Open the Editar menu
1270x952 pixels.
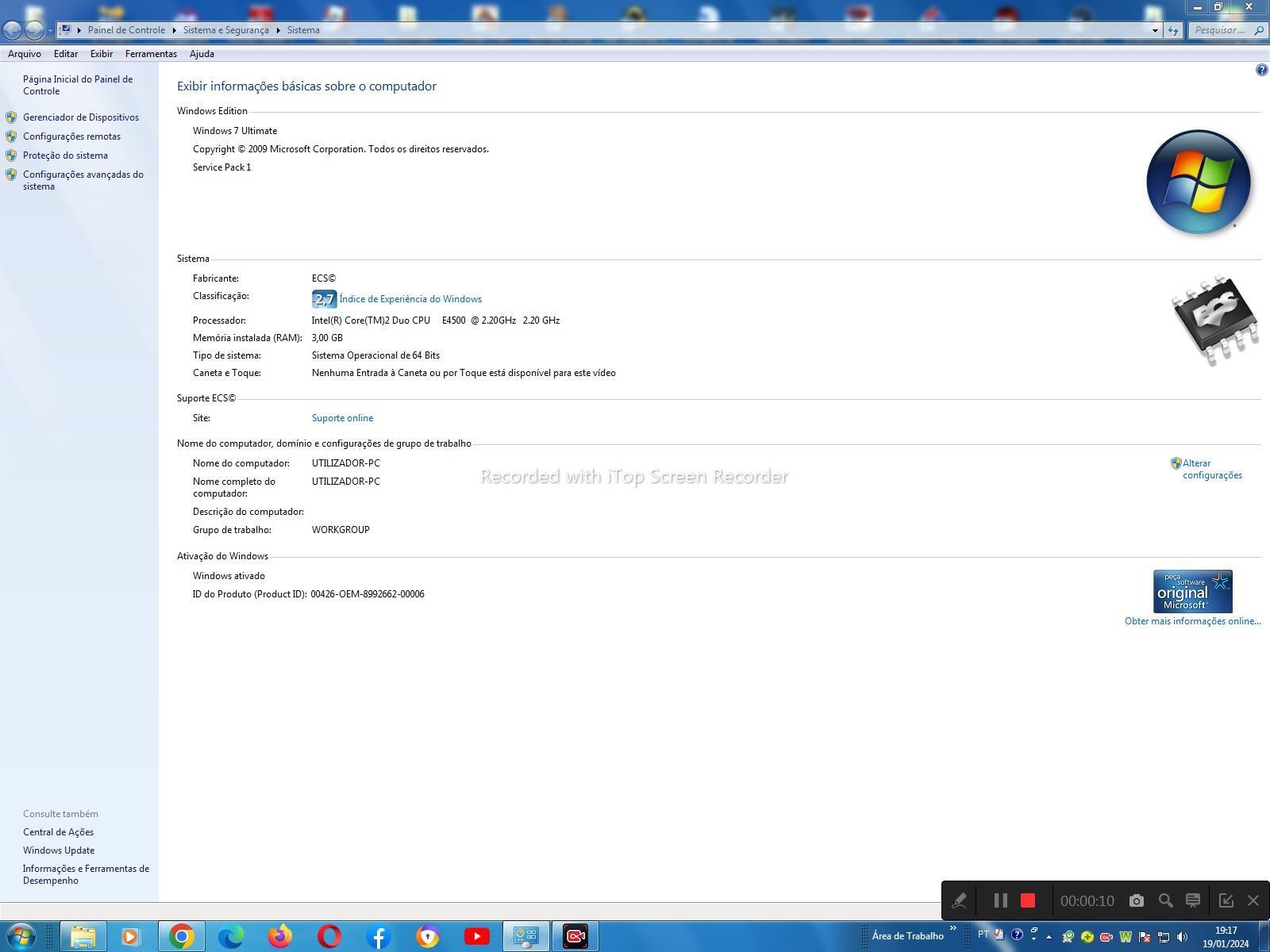pos(66,54)
